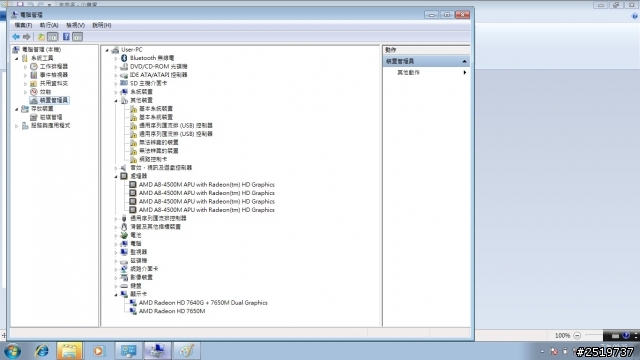Select AMD Radeon HD 7640G + 7650M Dual Graphics
640x360 pixels.
click(203, 303)
